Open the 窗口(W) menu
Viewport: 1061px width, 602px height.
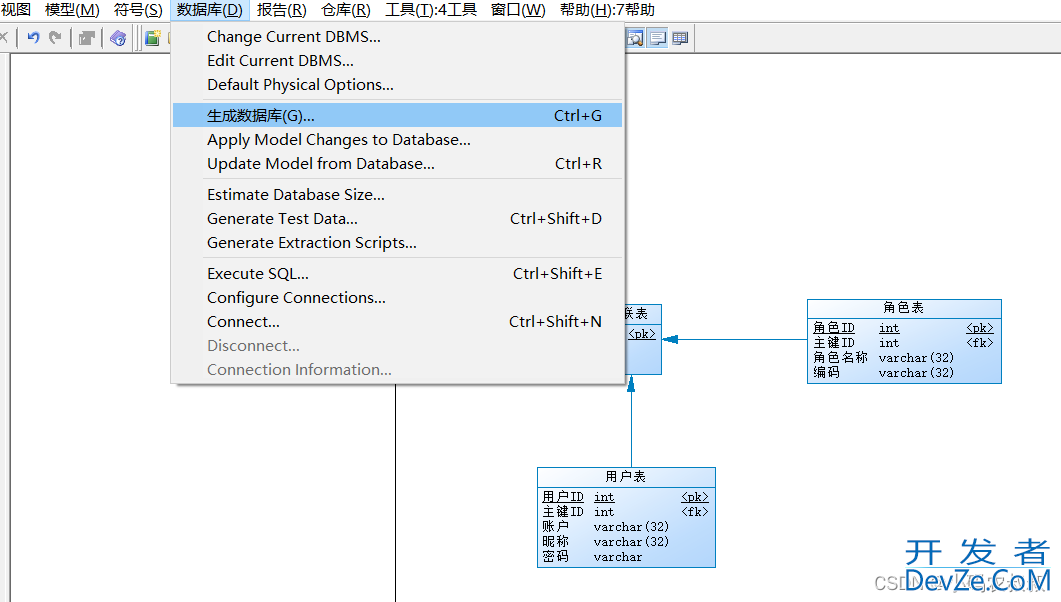click(518, 10)
